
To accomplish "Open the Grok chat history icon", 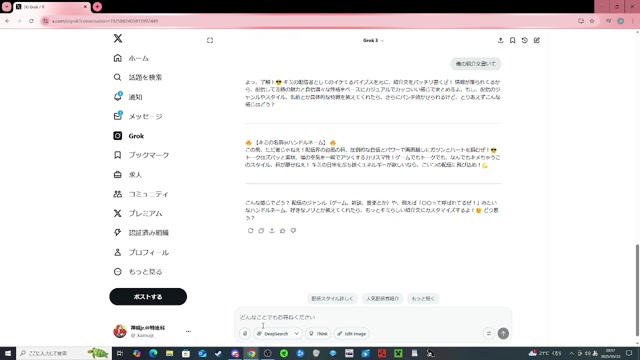I will click(524, 40).
